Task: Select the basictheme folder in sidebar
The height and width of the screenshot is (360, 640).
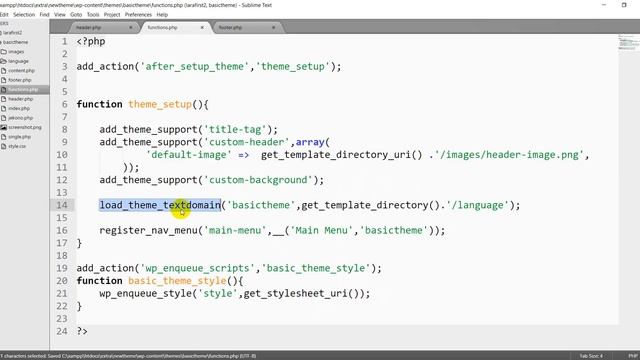Action: coord(16,42)
